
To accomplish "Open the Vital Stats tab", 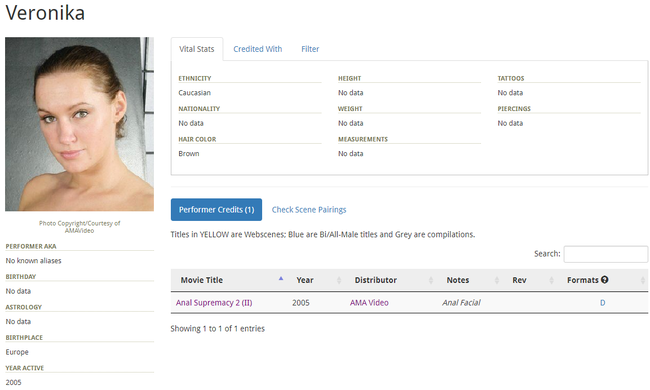I will (196, 49).
